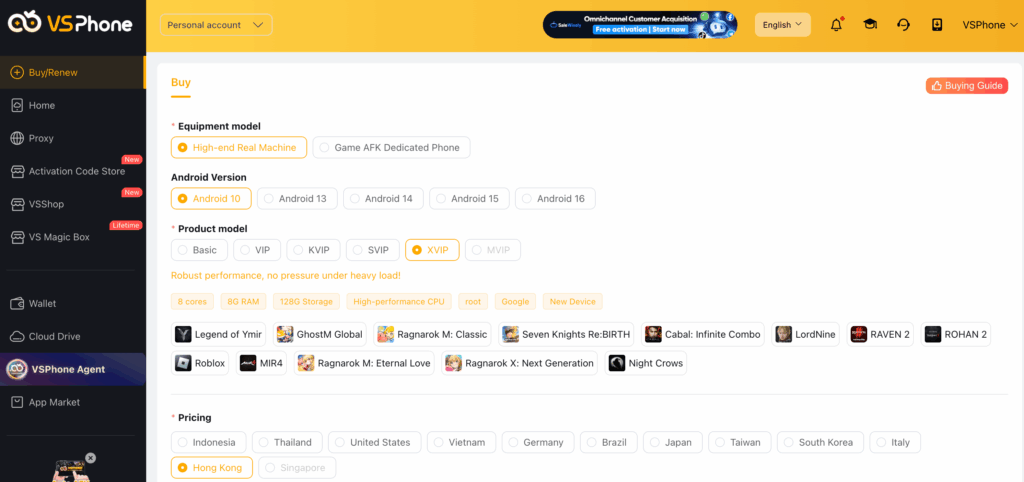Click the VS Magic Box icon

pyautogui.click(x=17, y=237)
